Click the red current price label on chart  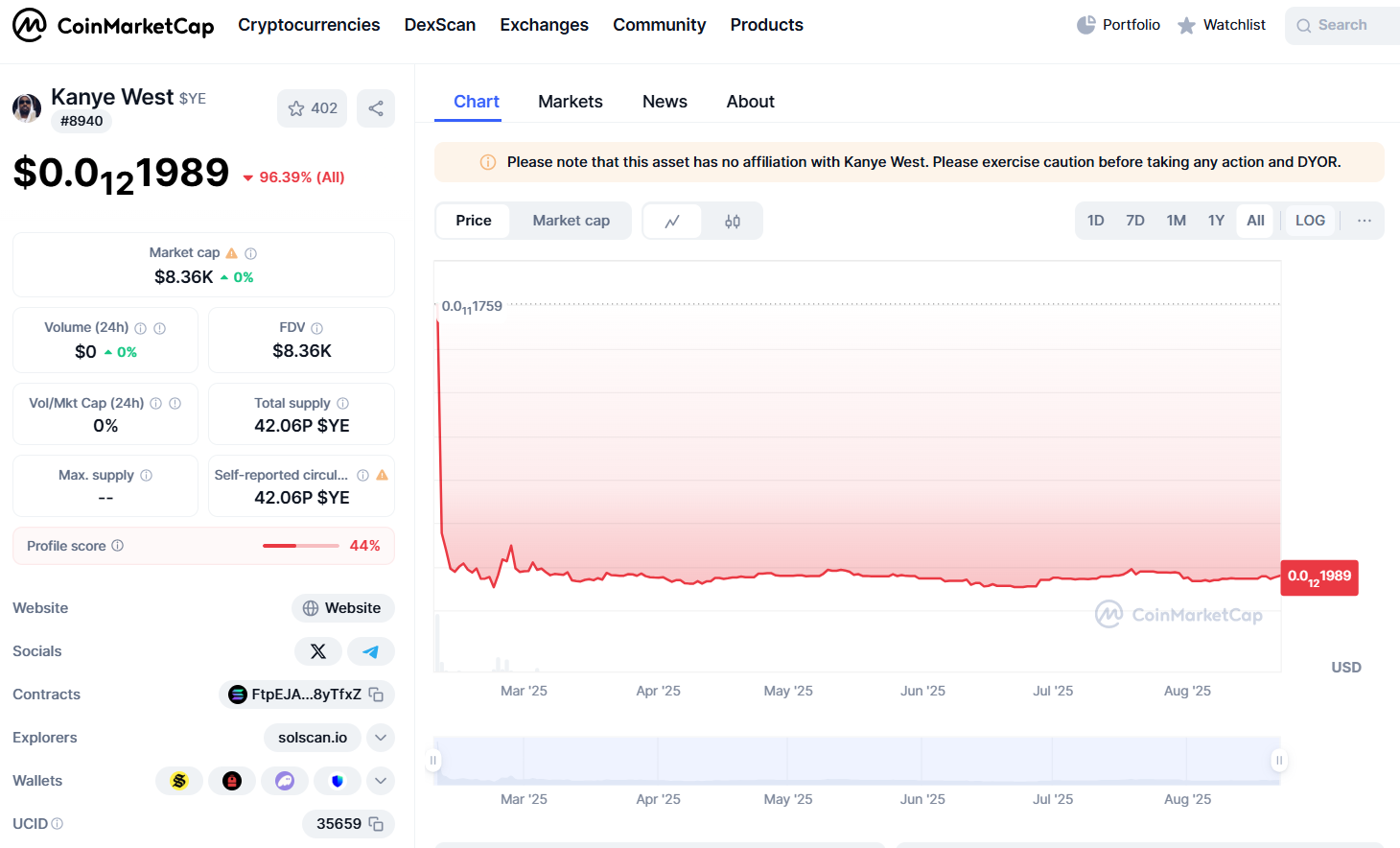coord(1319,577)
